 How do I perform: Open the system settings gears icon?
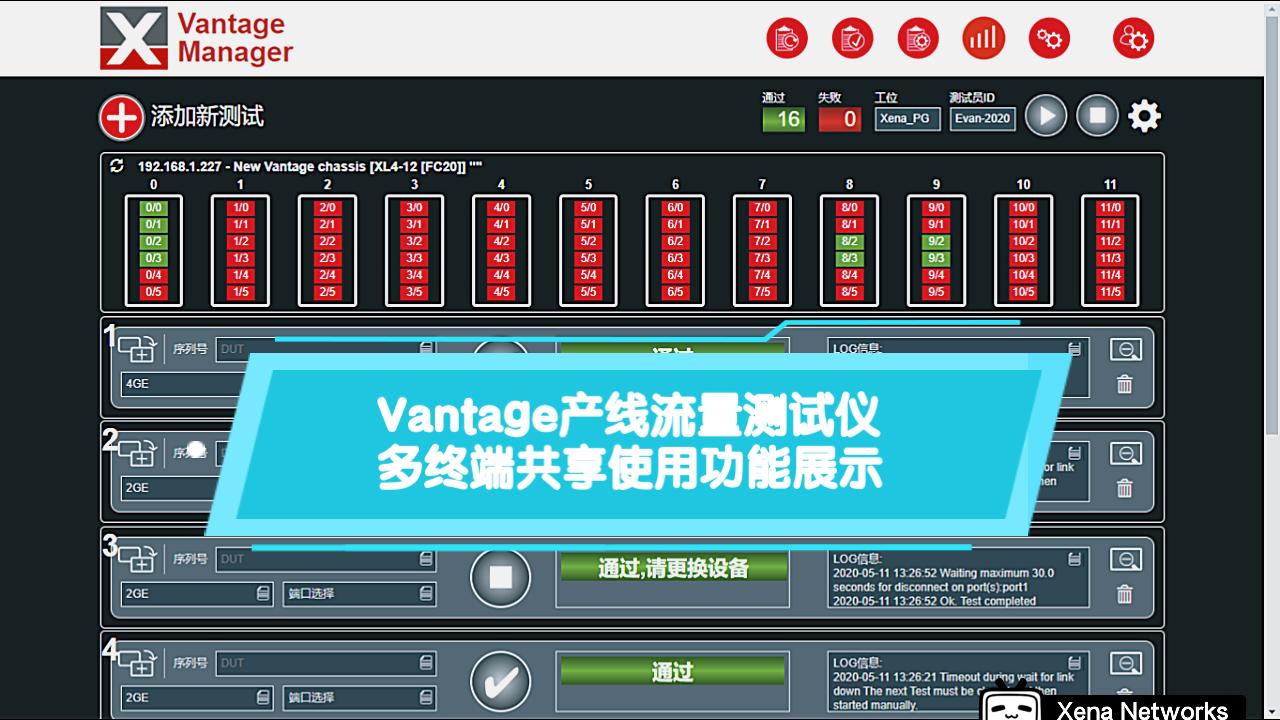tap(1049, 38)
